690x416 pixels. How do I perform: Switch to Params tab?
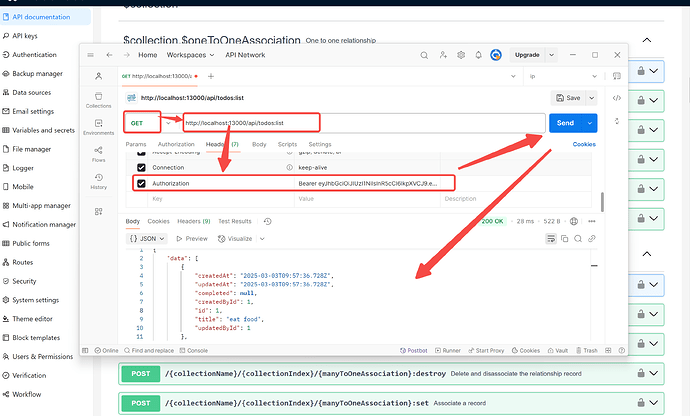[136, 144]
